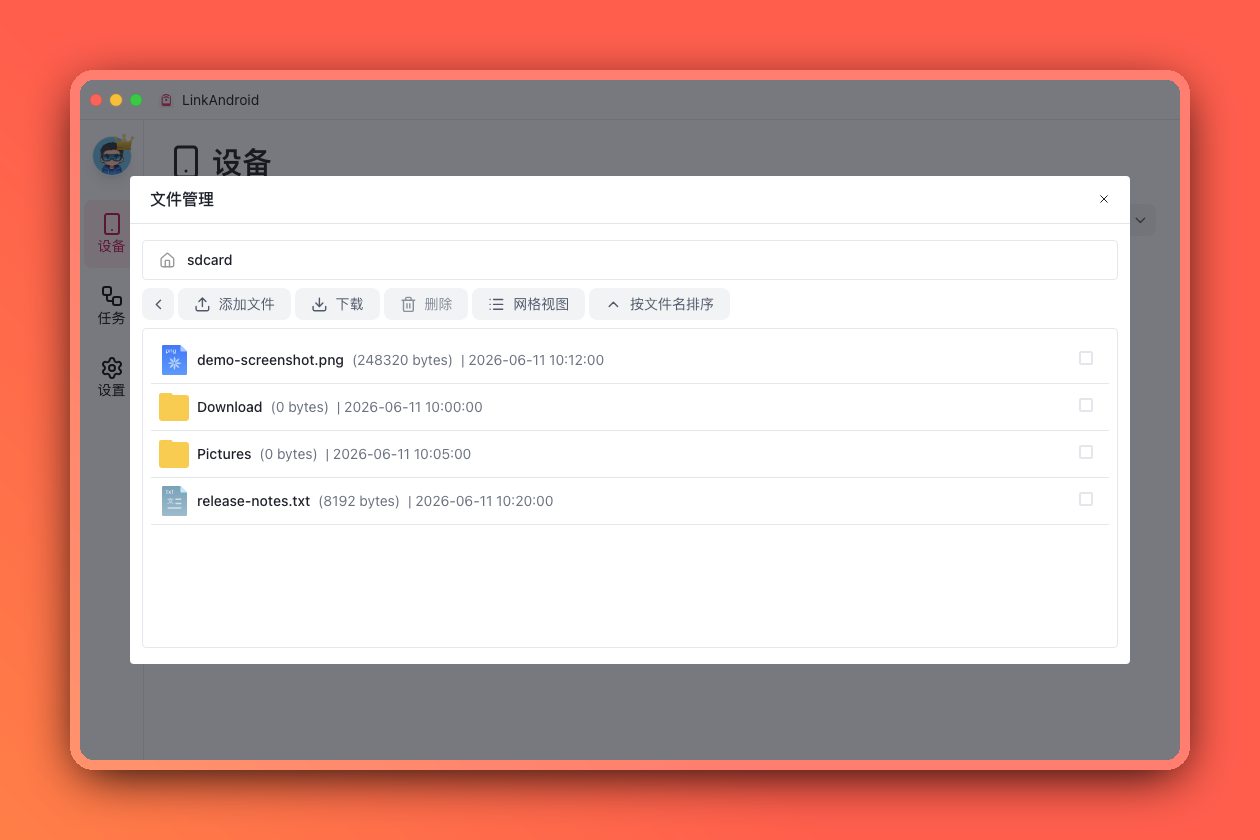Open the Pictures folder icon
1260x840 pixels.
click(x=174, y=454)
